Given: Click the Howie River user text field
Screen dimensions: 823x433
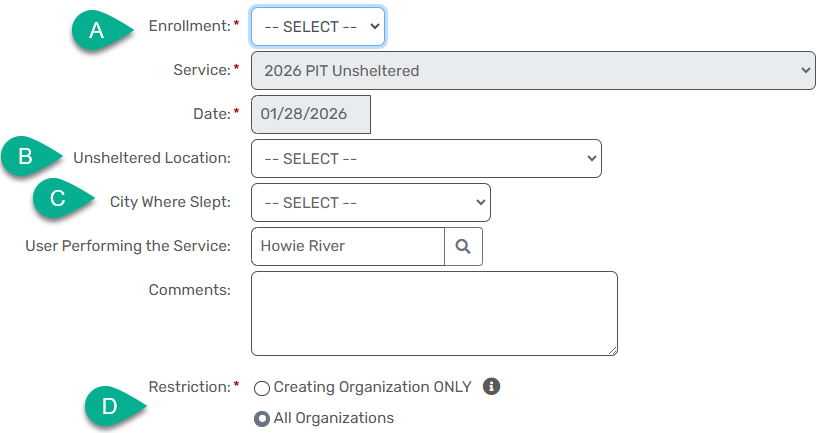Looking at the screenshot, I should point(346,246).
